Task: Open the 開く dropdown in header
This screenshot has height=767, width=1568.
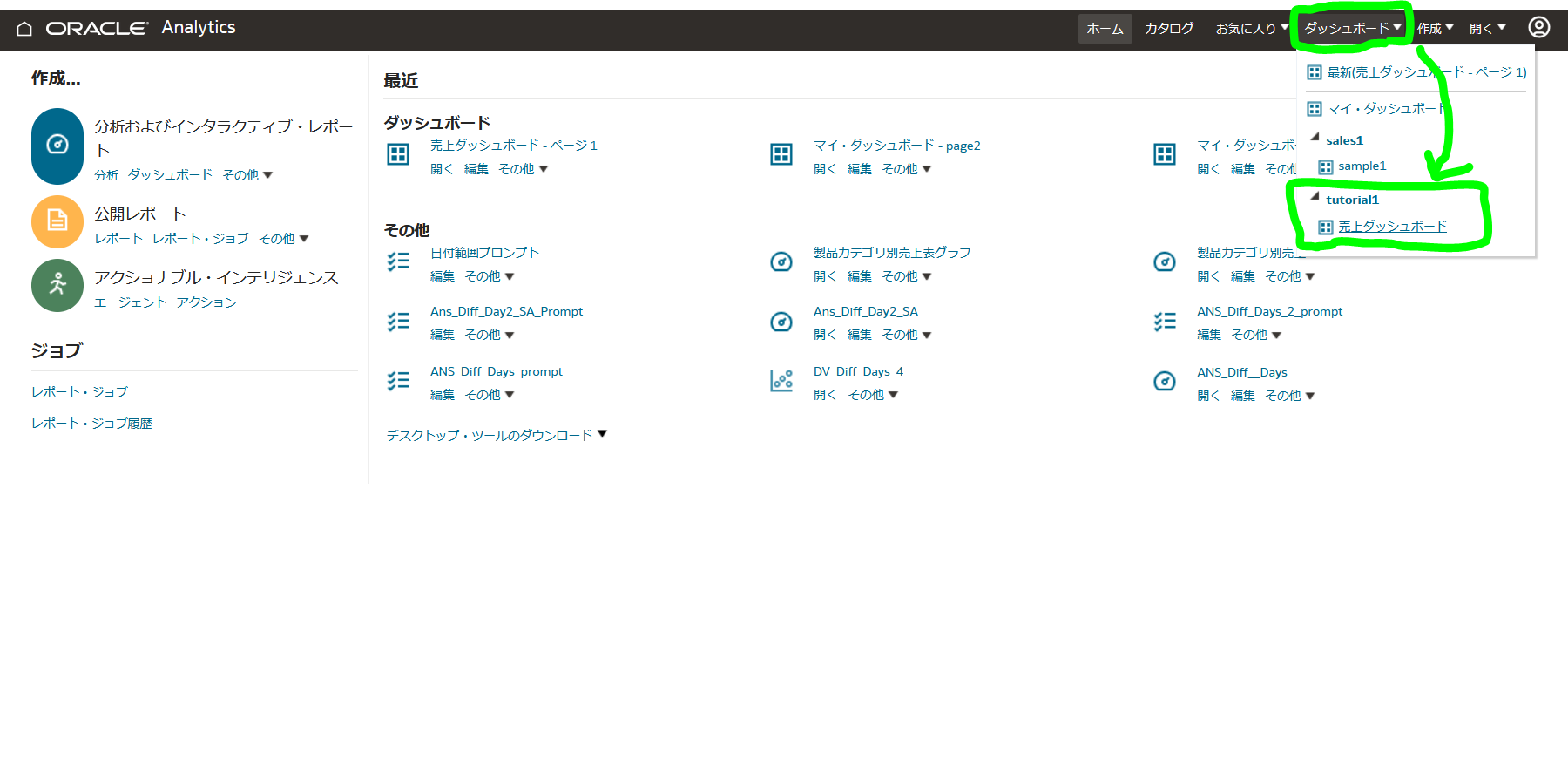Action: (x=1488, y=29)
